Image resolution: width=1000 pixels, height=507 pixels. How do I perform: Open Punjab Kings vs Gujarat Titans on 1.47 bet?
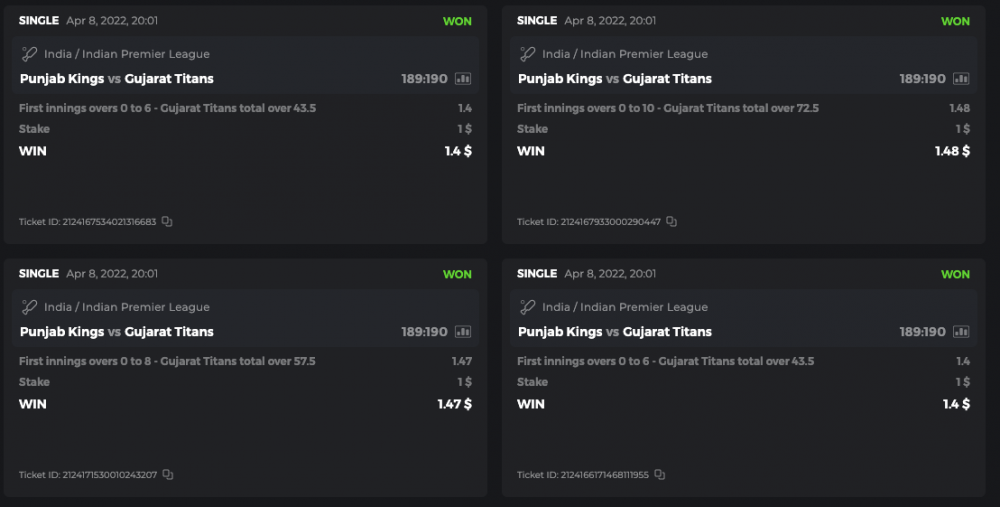click(x=116, y=332)
